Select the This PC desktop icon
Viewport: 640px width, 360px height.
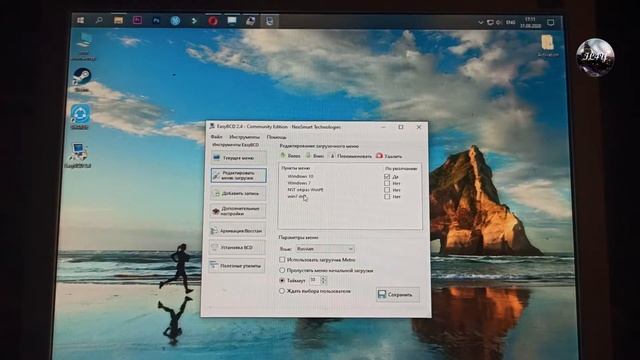[x=84, y=46]
